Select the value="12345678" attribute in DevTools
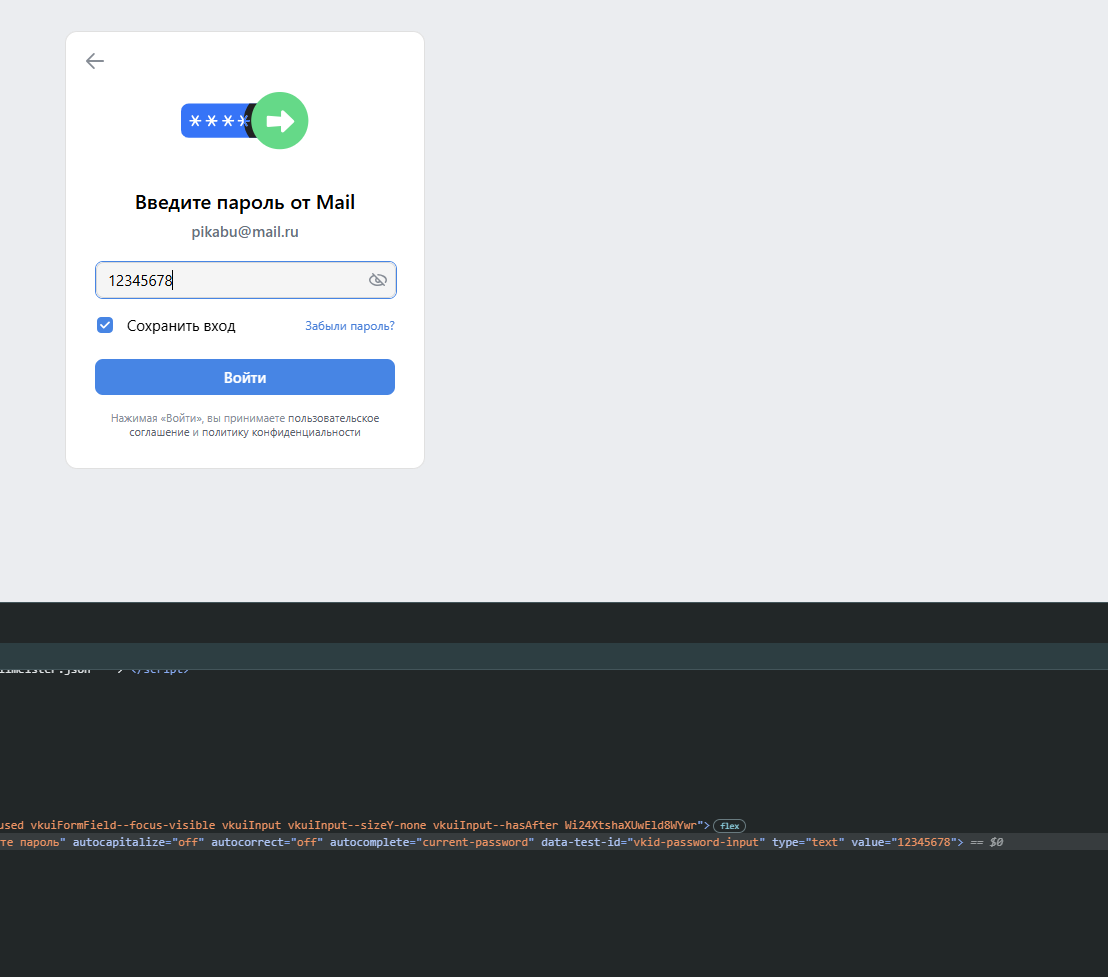 click(904, 842)
